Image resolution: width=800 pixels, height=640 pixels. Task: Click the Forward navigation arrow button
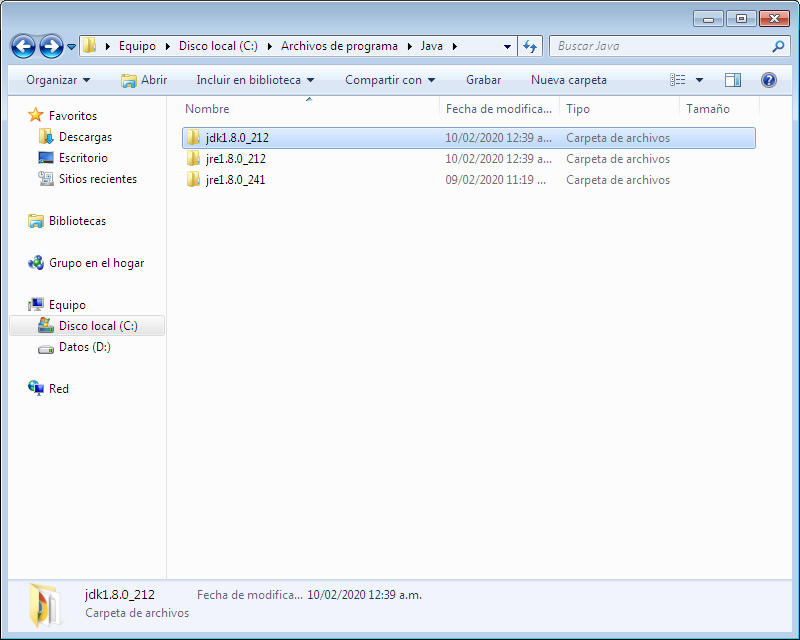[51, 46]
